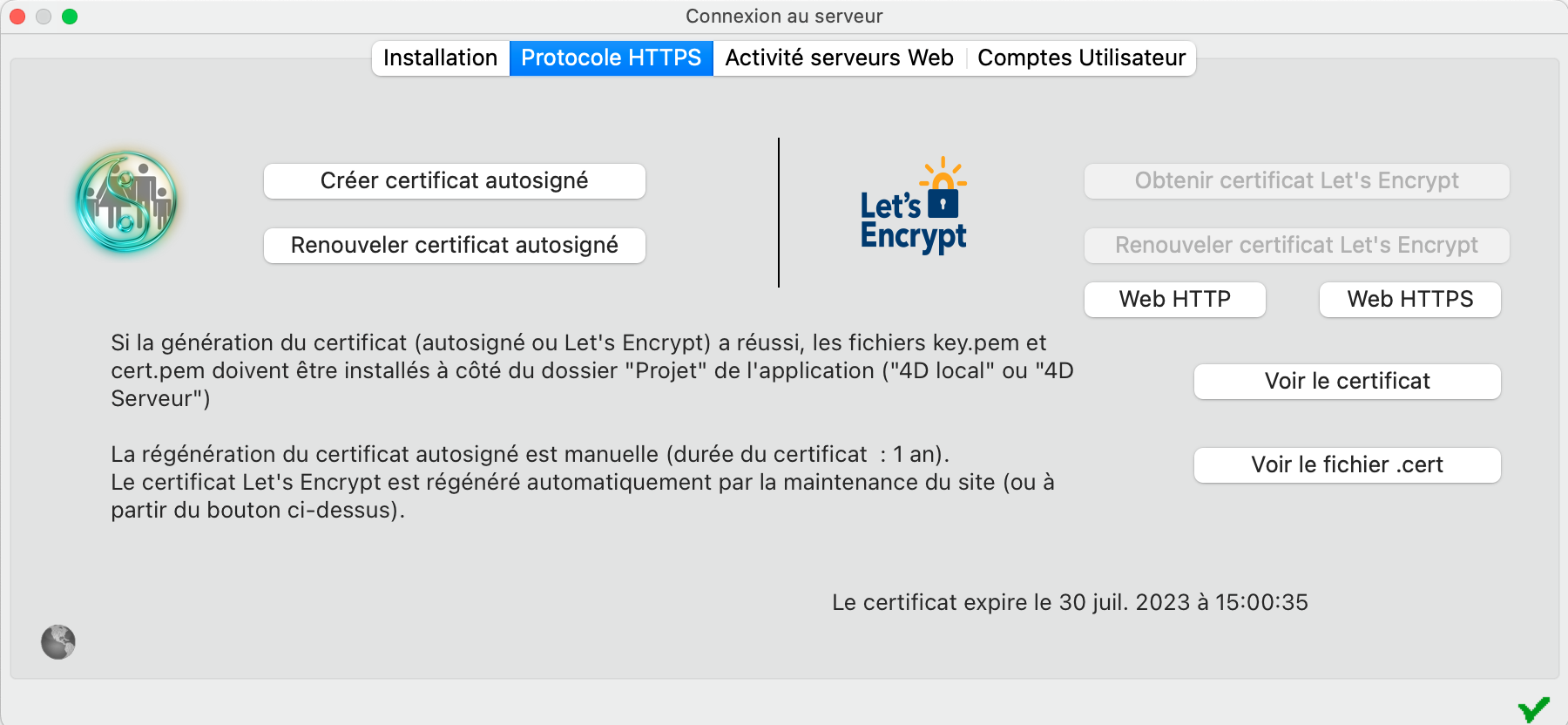Click Obtenir certificat Let's Encrypt button
The width and height of the screenshot is (1568, 725).
click(1297, 181)
